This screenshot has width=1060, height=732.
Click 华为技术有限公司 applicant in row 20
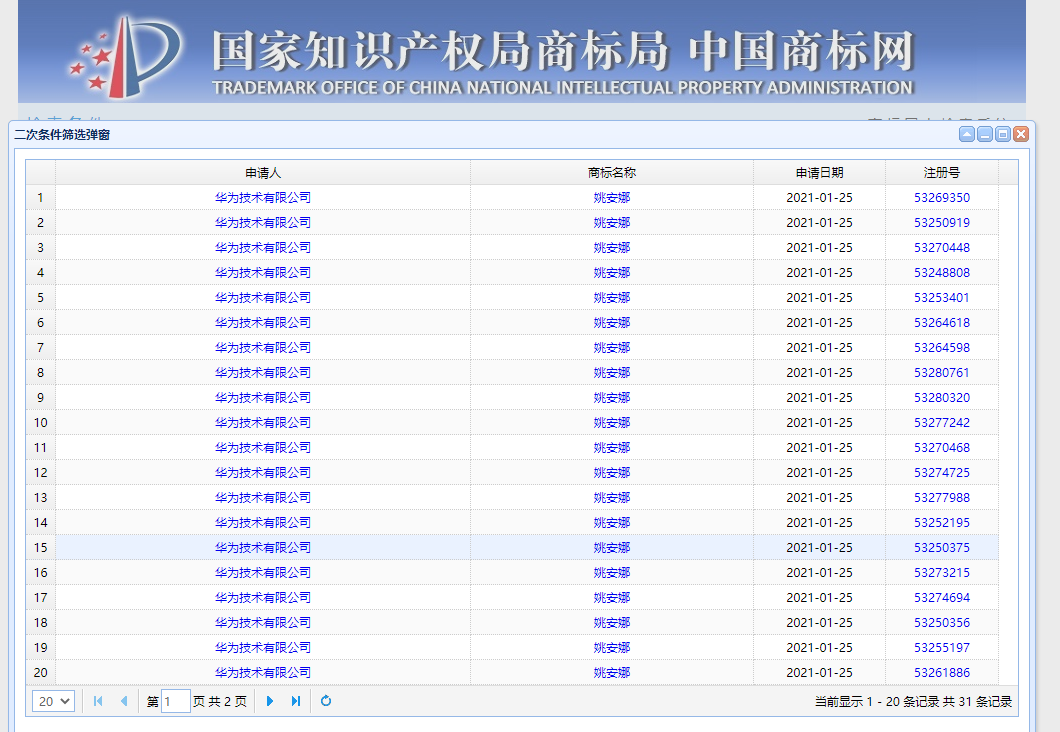tap(263, 673)
